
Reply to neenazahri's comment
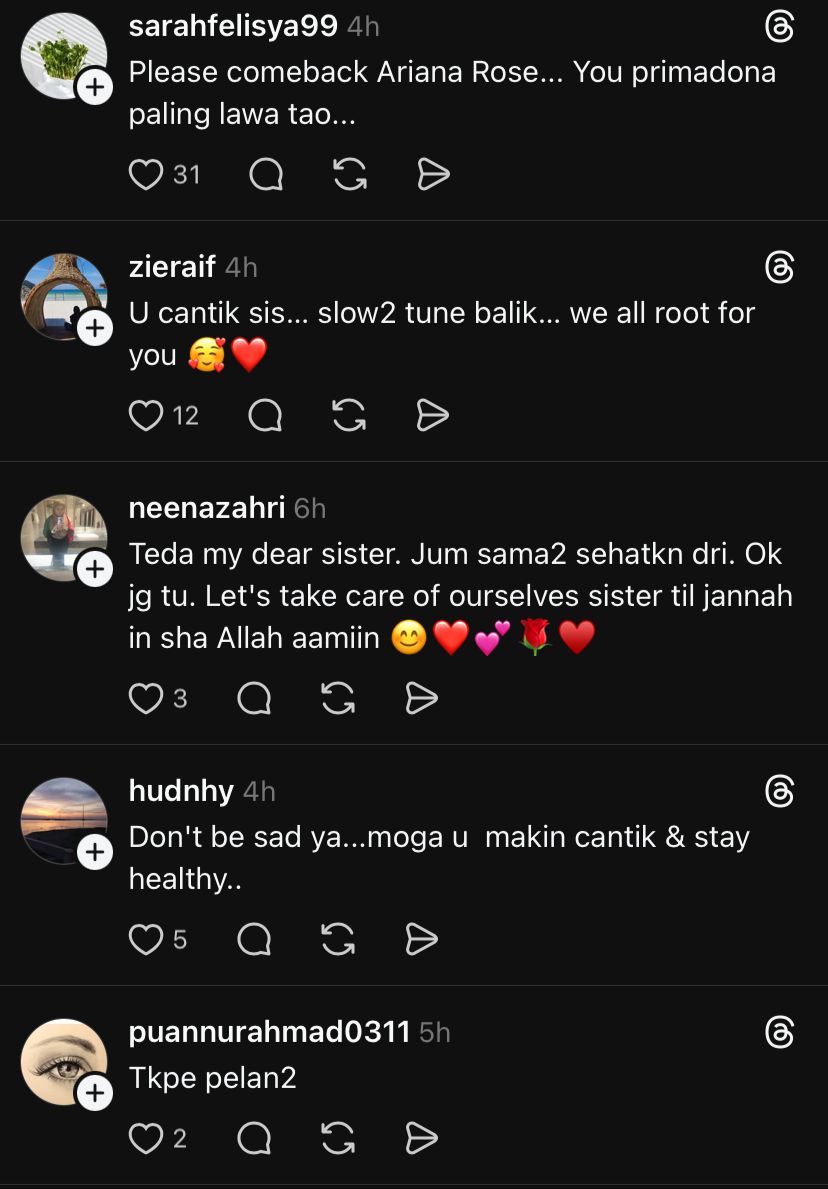point(254,698)
